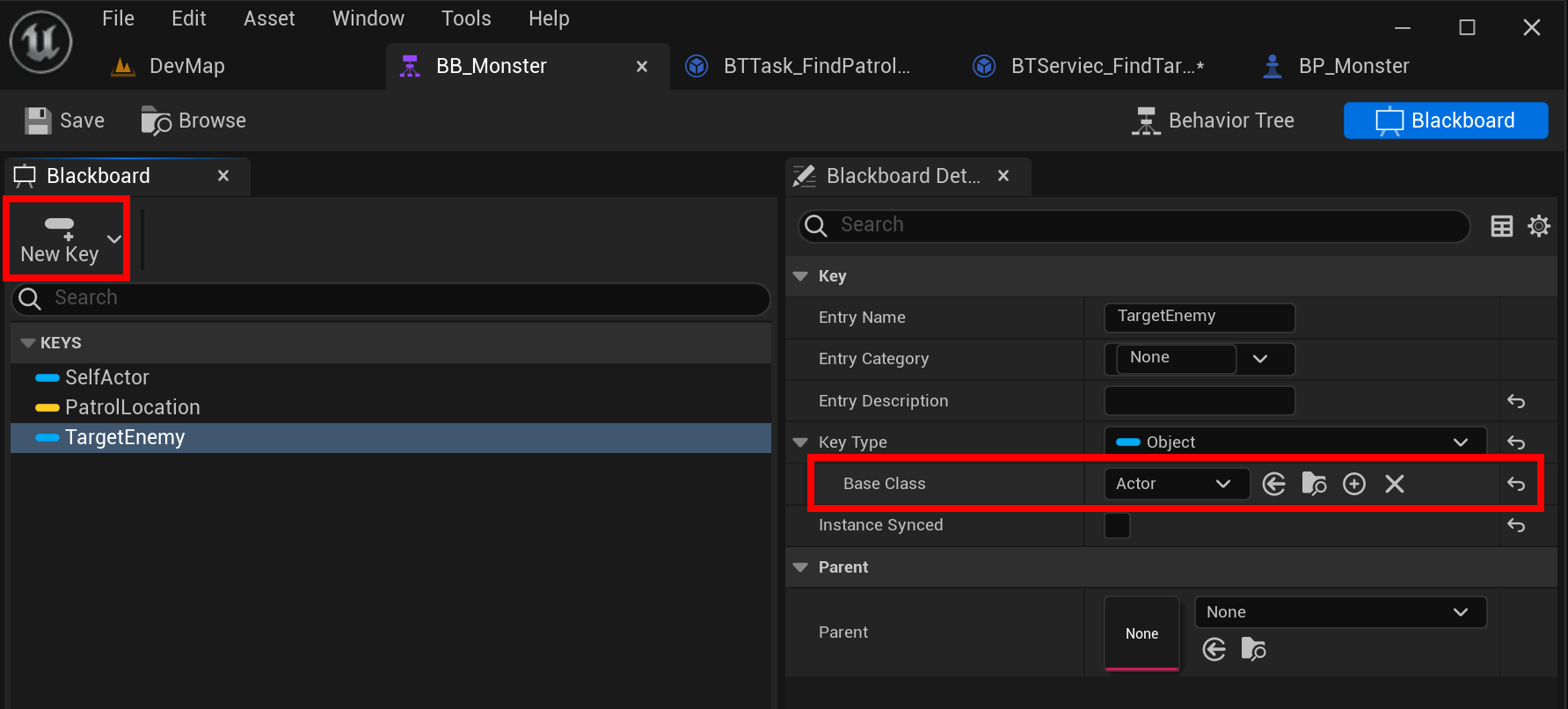Viewport: 1568px width, 709px height.
Task: Click the Unreal Engine logo icon
Action: pyautogui.click(x=40, y=41)
